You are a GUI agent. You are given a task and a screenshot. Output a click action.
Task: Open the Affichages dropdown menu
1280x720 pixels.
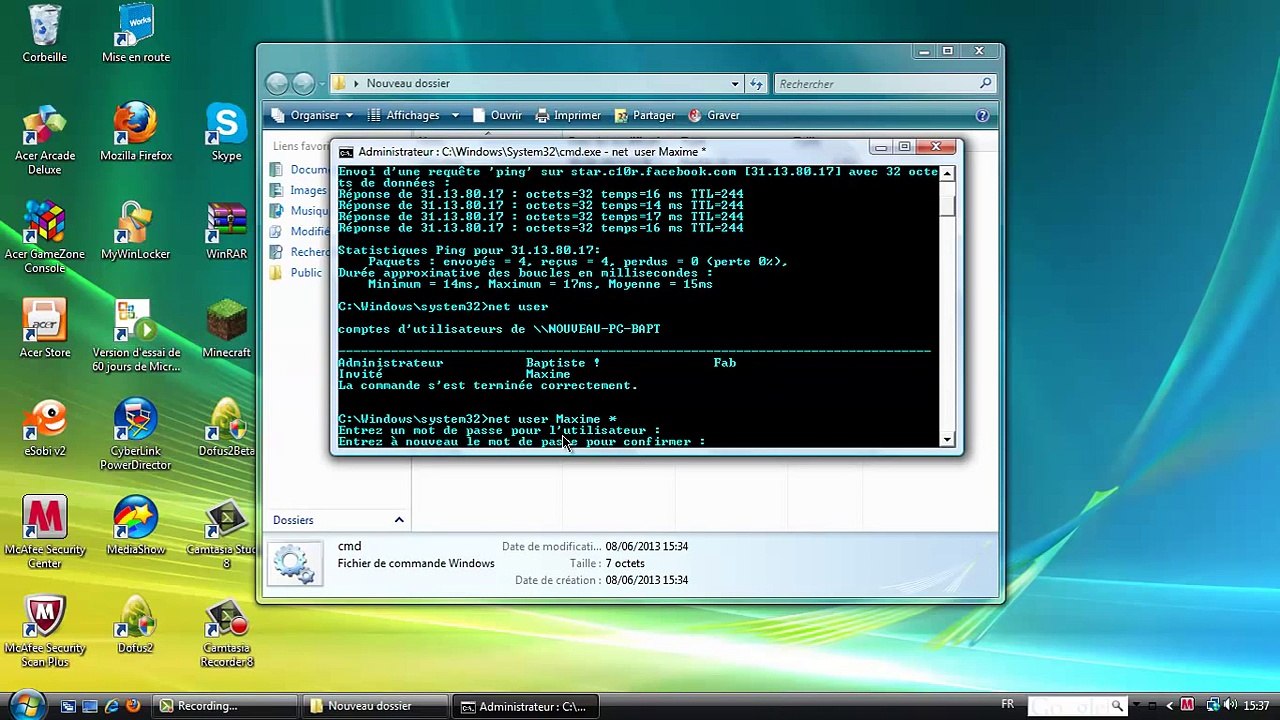[x=412, y=116]
